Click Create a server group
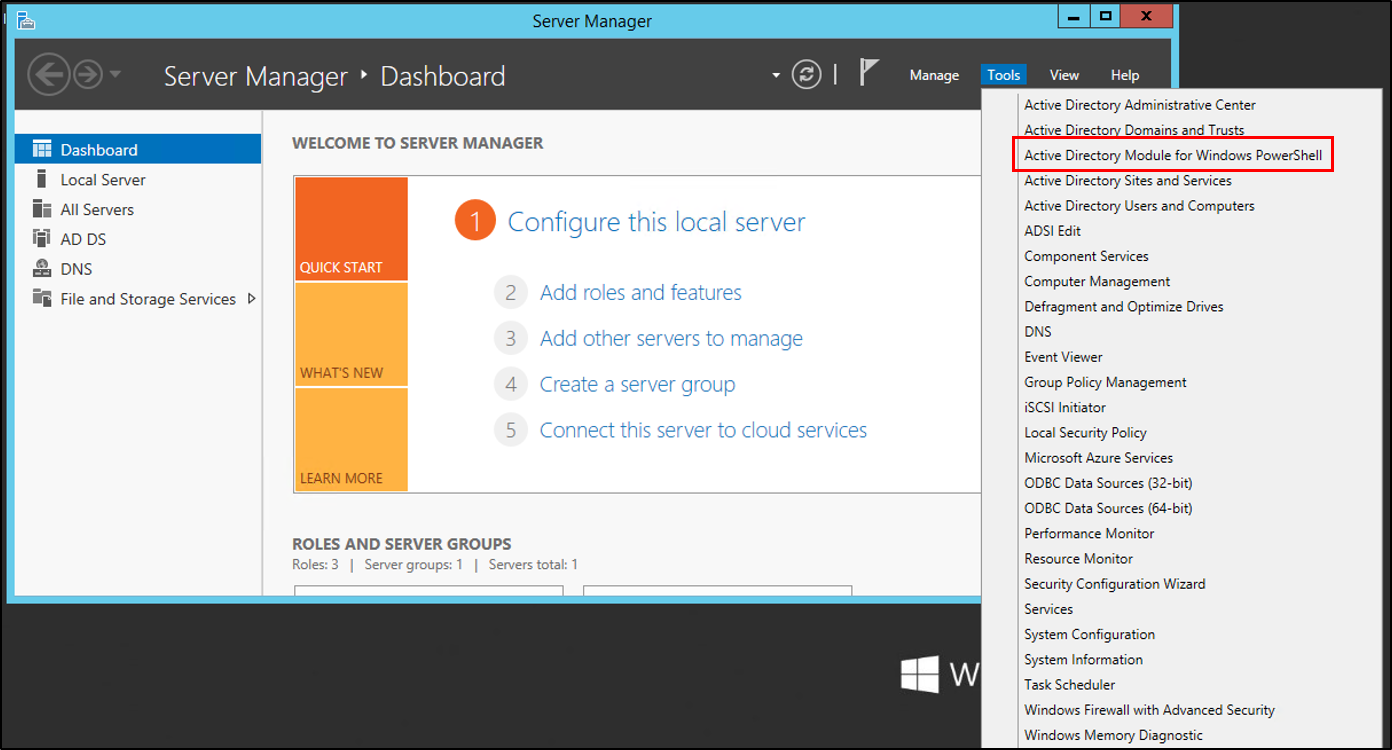Image resolution: width=1392 pixels, height=750 pixels. (637, 384)
